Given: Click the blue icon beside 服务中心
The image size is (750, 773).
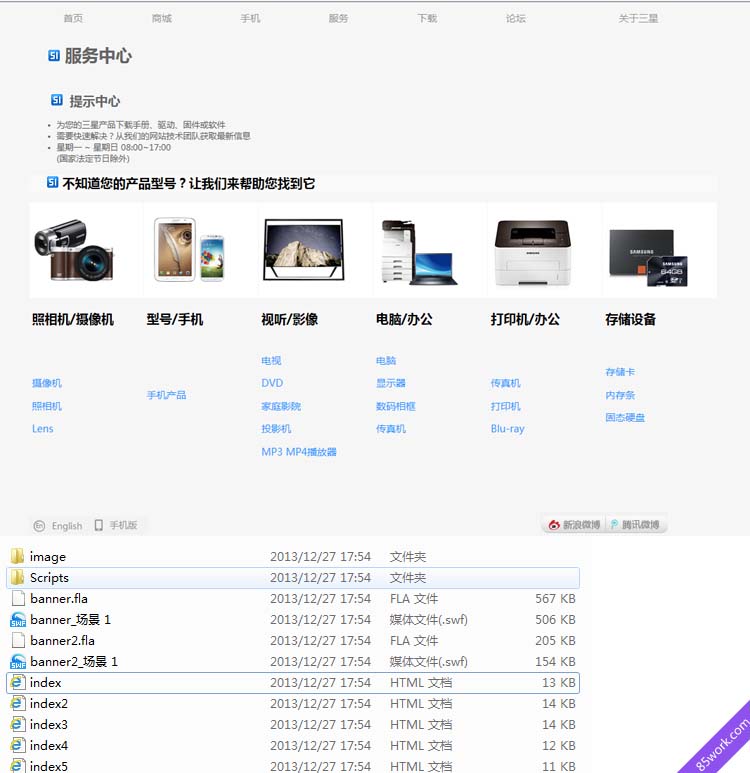Looking at the screenshot, I should pos(54,55).
